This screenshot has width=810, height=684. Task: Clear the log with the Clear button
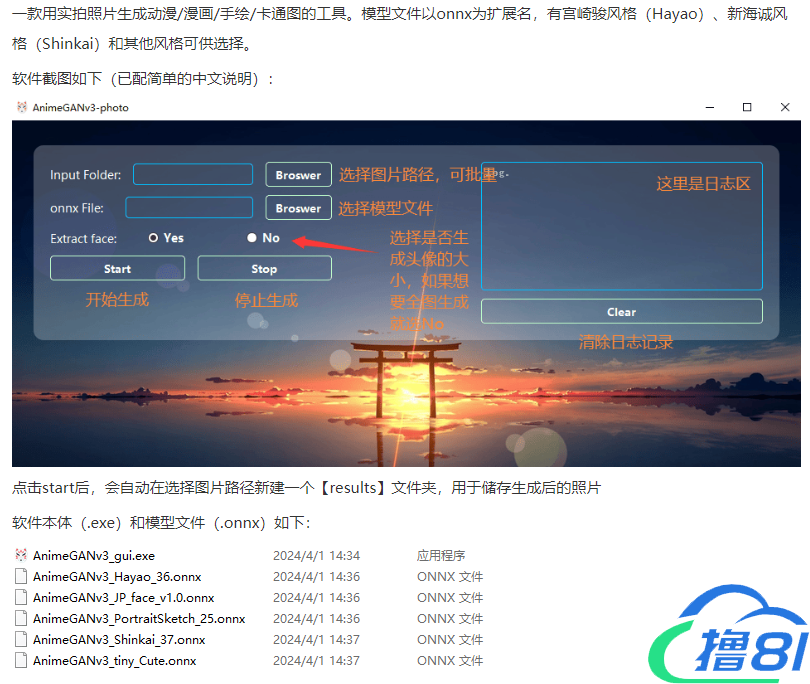621,312
